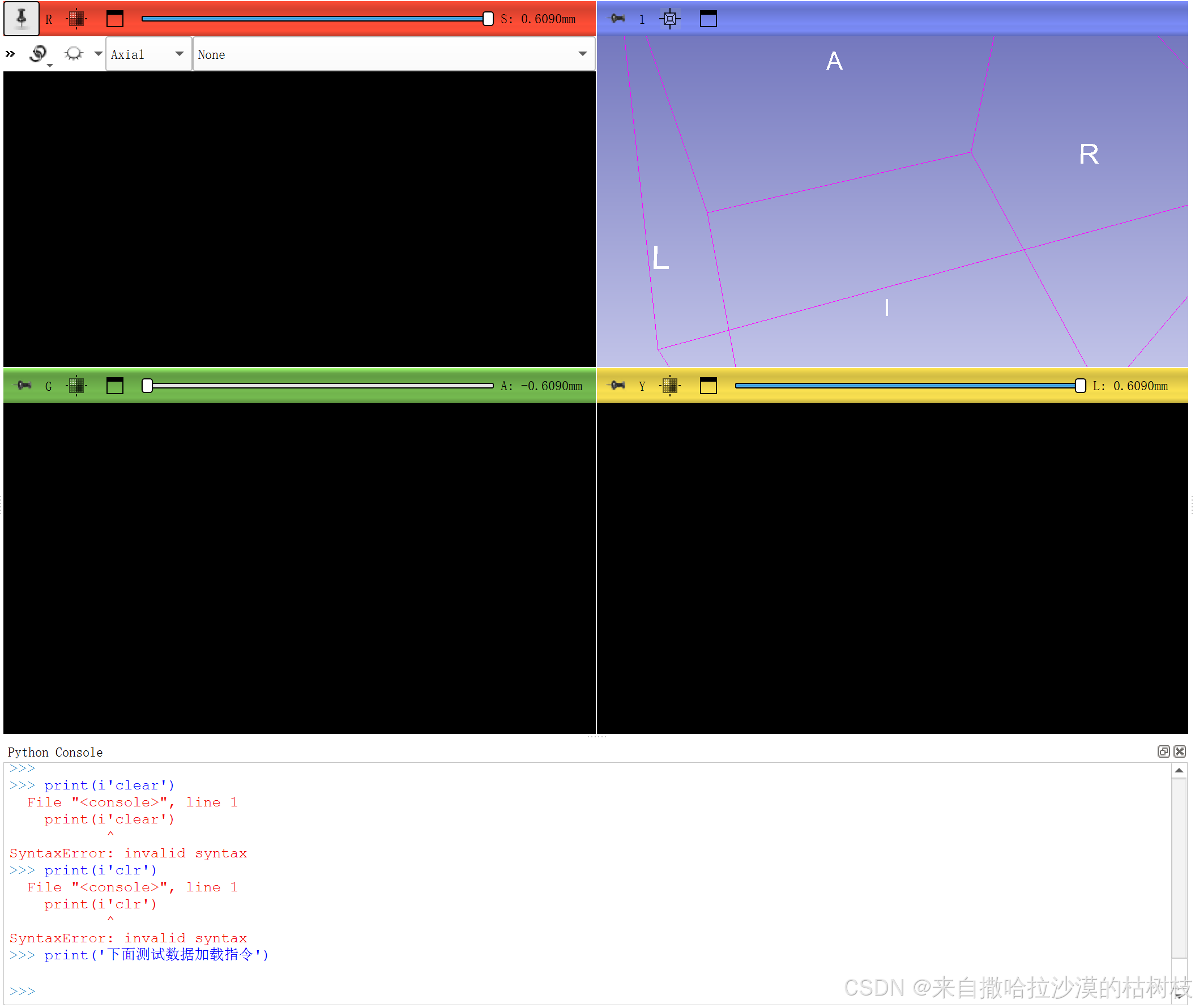Click the pin icon in the 3D view bar

tap(618, 19)
